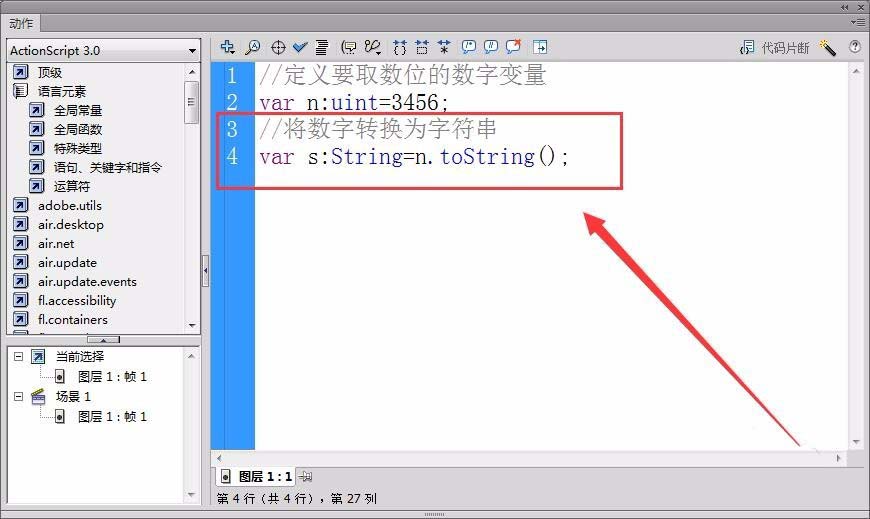Code editor scroll down arrow
Screen dimensions: 870x519
856,442
